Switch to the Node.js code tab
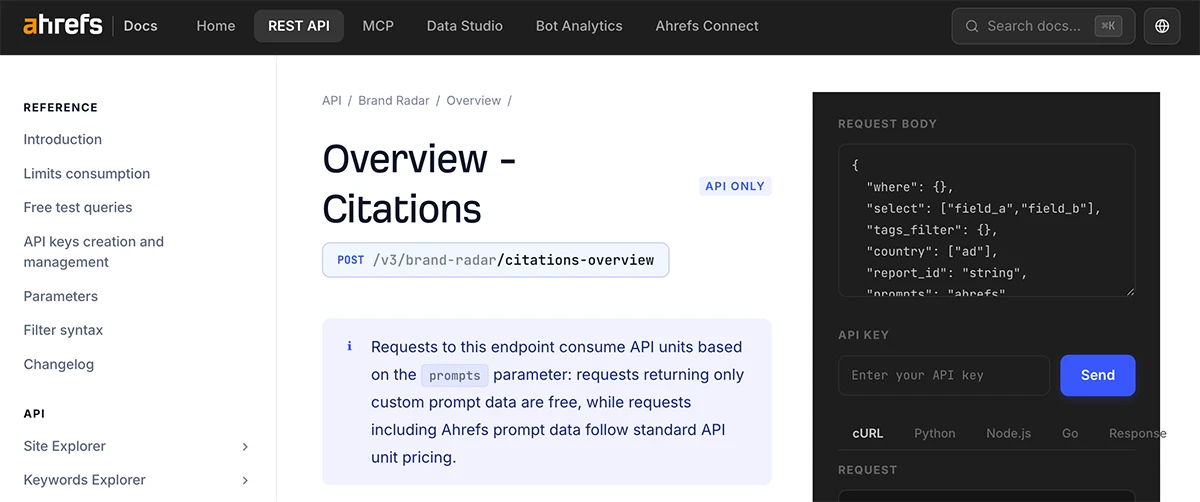Viewport: 1200px width, 502px height. tap(1009, 433)
